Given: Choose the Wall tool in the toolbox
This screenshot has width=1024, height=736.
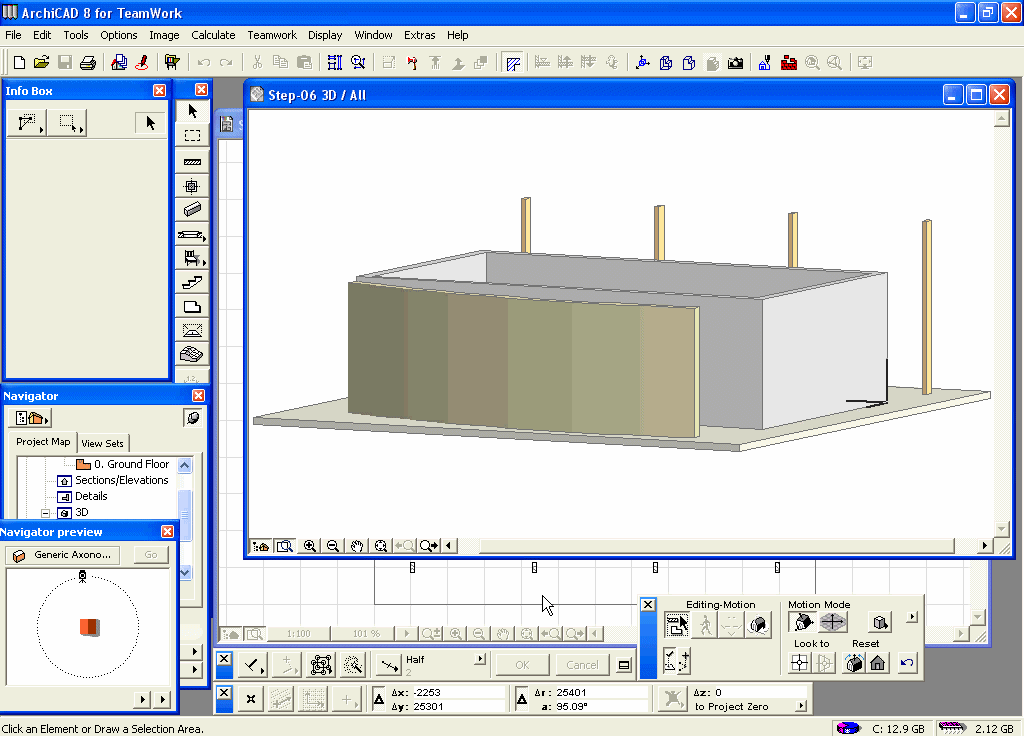Looking at the screenshot, I should pyautogui.click(x=193, y=161).
